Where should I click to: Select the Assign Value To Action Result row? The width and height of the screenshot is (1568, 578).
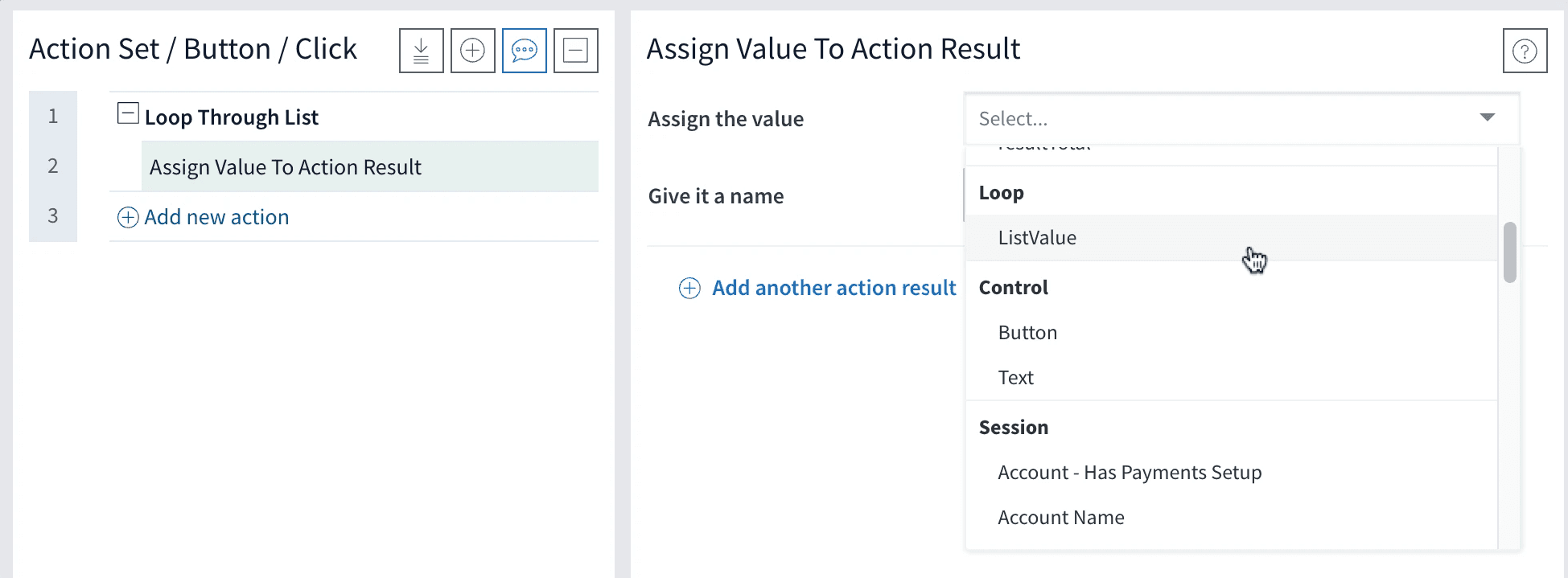(369, 167)
